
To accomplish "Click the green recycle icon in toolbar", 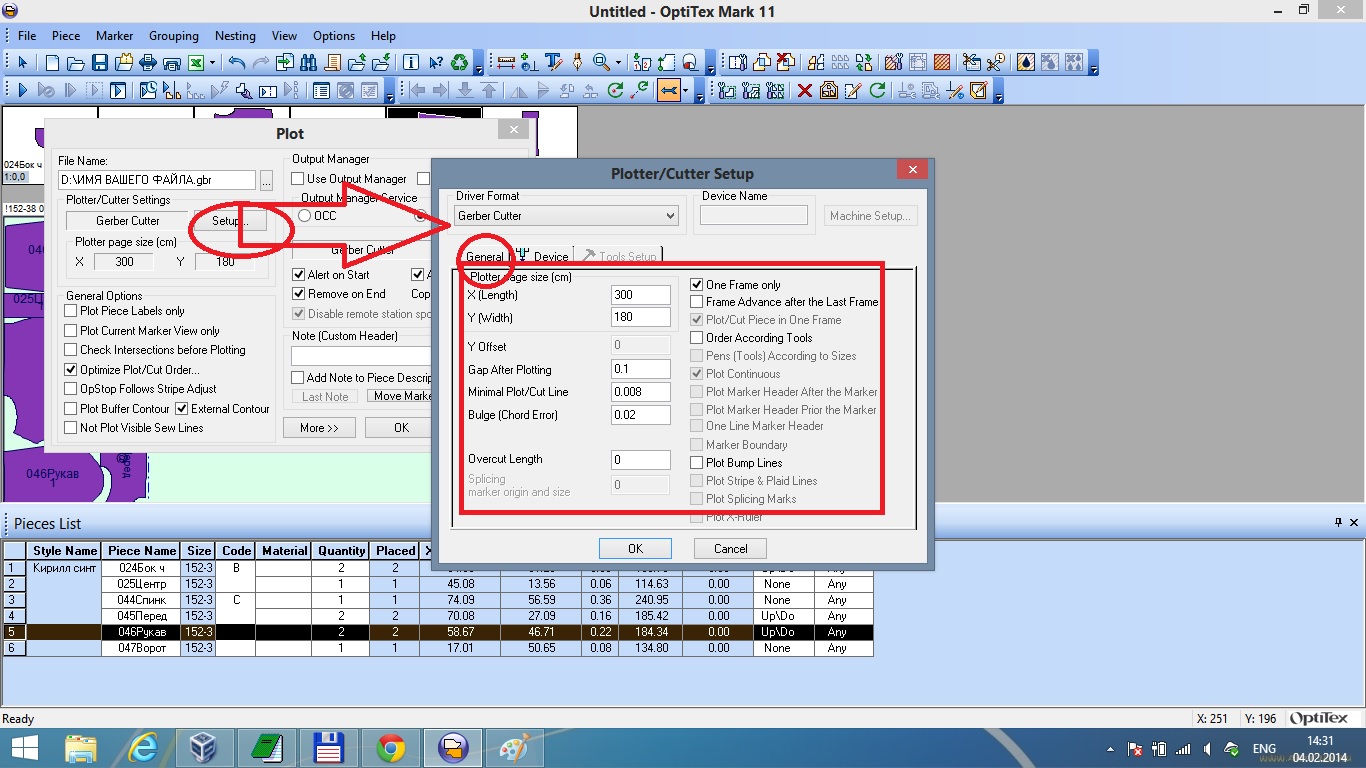I will point(459,63).
